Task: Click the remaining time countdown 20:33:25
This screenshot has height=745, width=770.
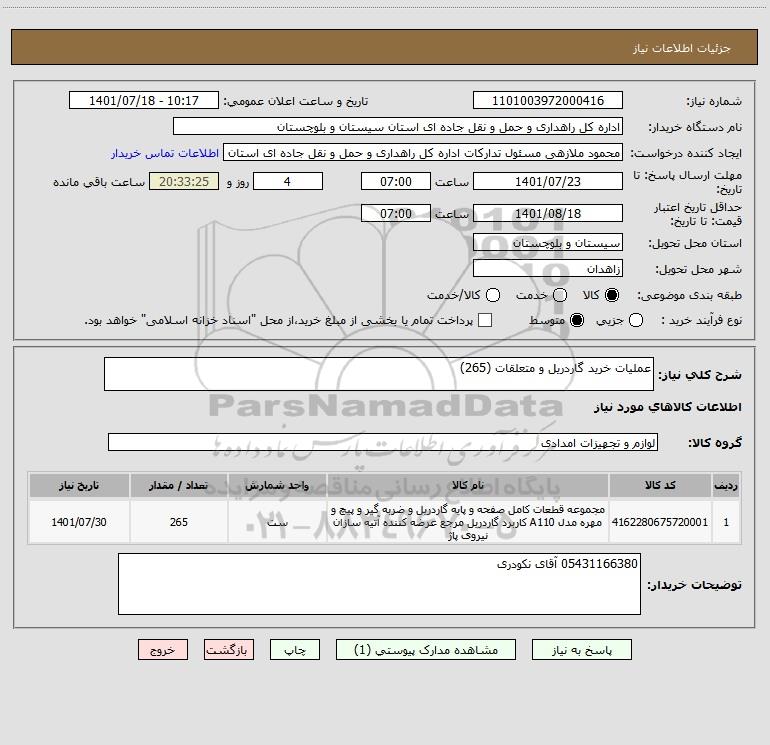Action: (x=184, y=181)
